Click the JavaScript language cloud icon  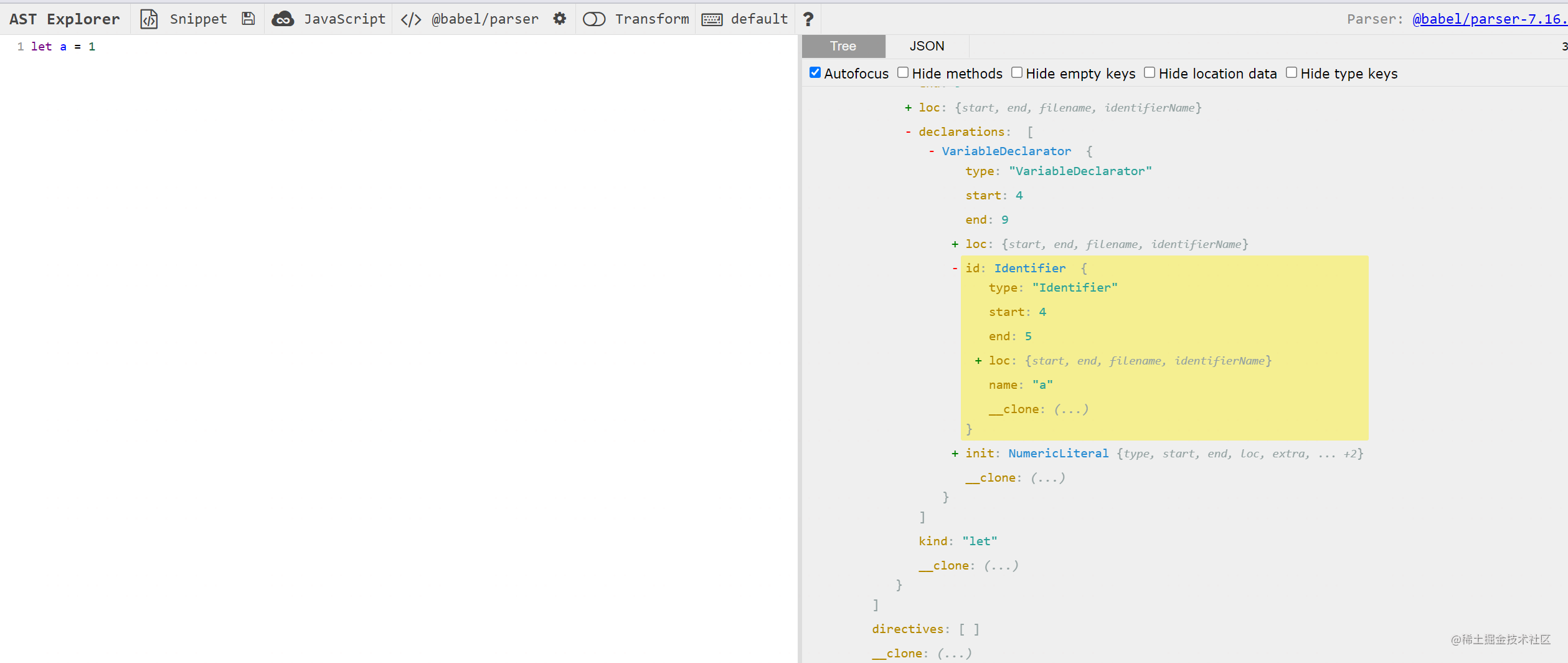coord(283,19)
